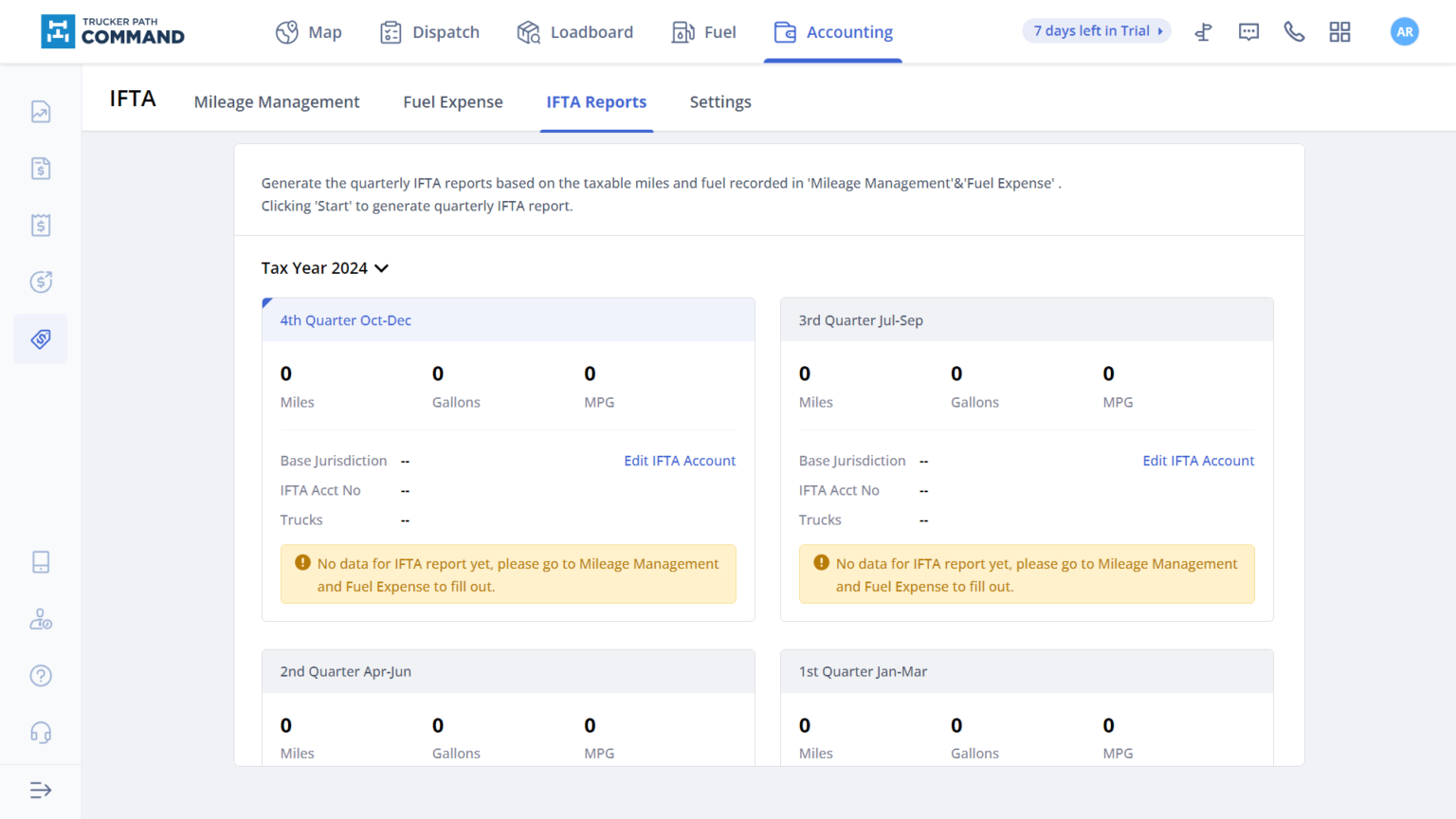This screenshot has height=819, width=1456.
Task: Click the driver management icon in the sidebar
Action: coord(40,619)
